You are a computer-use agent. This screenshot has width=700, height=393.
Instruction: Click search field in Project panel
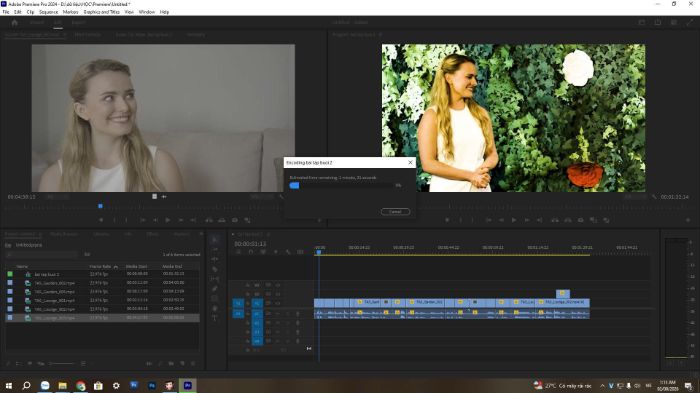(x=42, y=255)
